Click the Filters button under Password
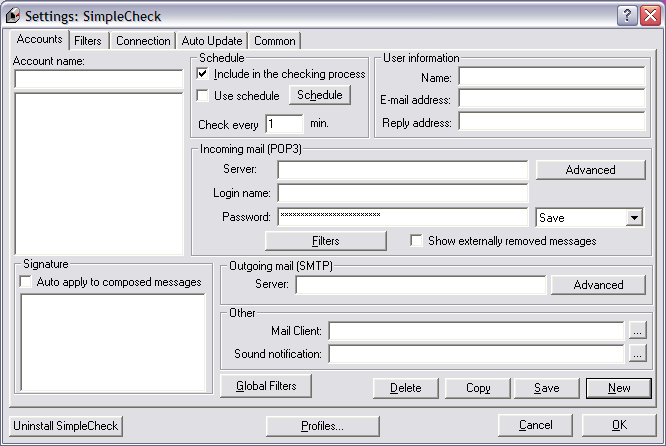Screen dimensions: 666x446 pyautogui.click(x=325, y=241)
